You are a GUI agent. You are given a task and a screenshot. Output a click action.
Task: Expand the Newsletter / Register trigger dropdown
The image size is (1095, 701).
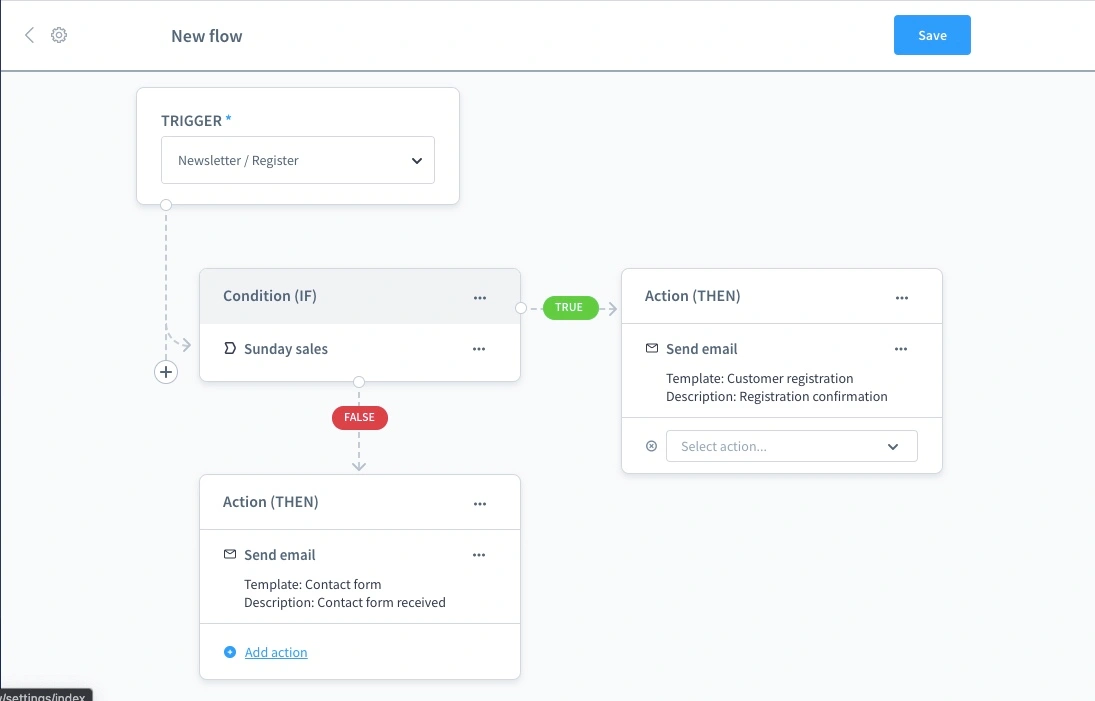click(x=298, y=160)
